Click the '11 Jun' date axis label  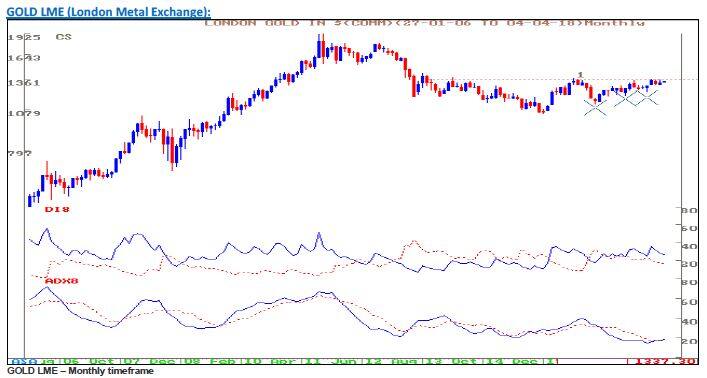(x=332, y=362)
